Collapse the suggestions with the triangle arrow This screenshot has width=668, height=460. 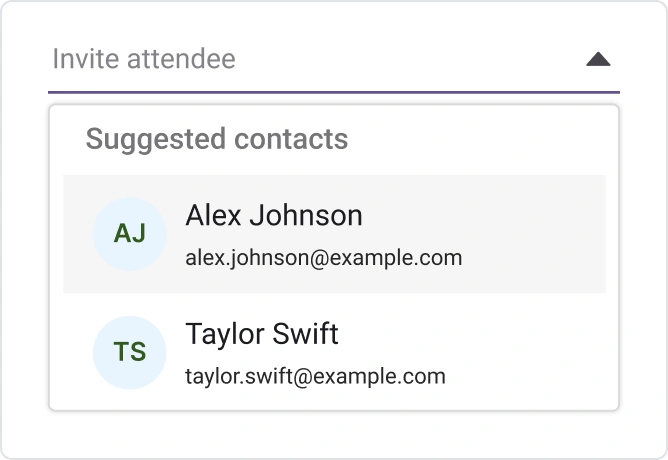[x=598, y=59]
